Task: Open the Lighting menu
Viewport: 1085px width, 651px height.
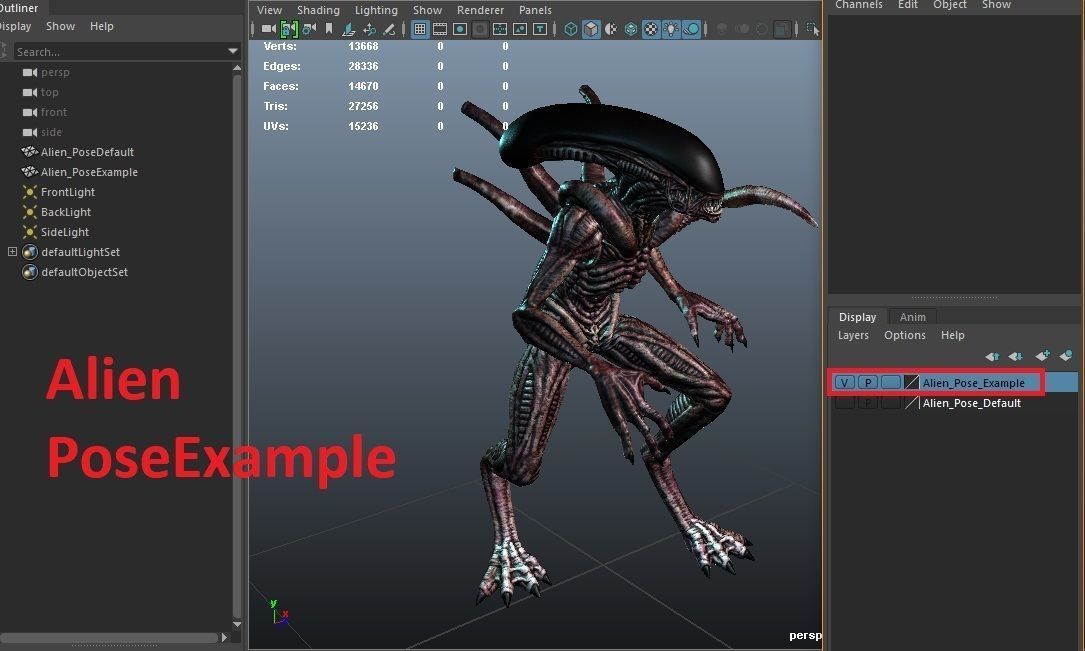Action: (x=376, y=10)
